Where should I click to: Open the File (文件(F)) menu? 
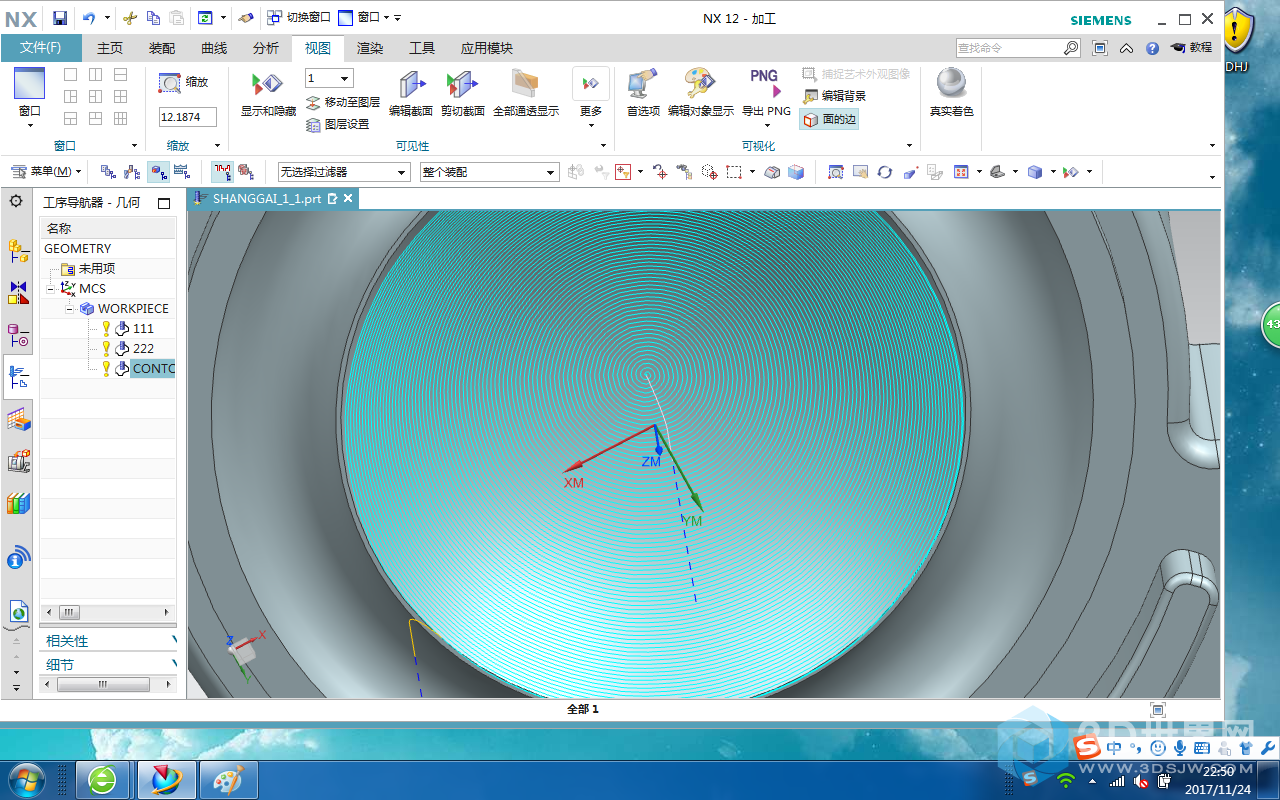(41, 48)
